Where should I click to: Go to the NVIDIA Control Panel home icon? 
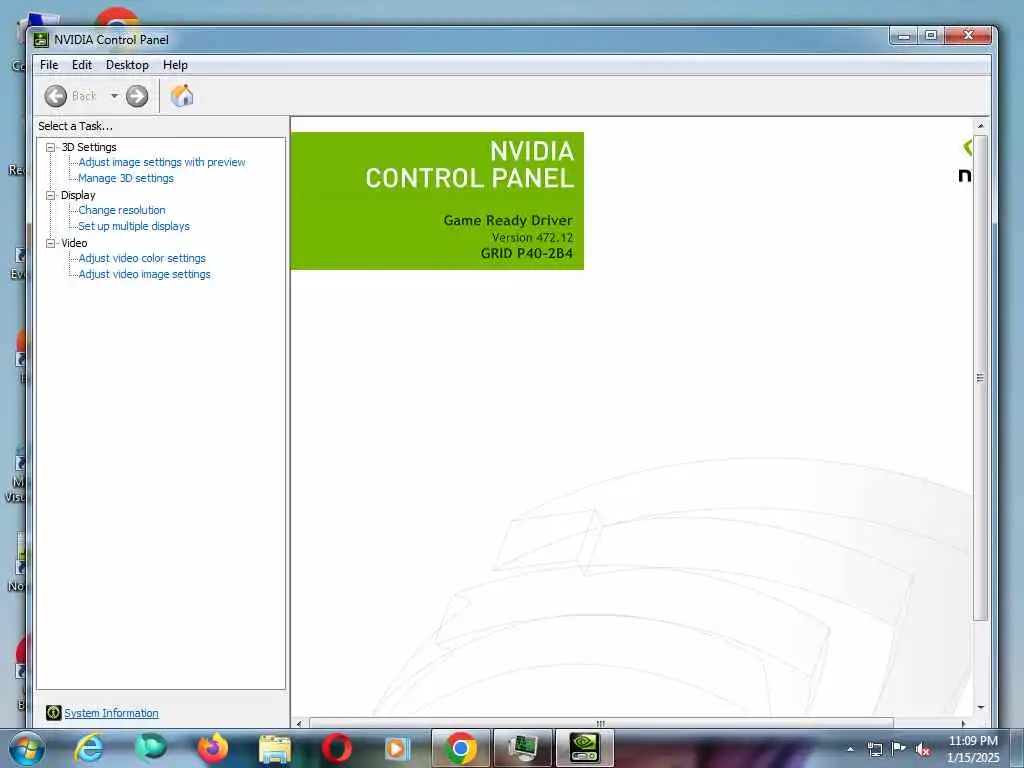(182, 96)
